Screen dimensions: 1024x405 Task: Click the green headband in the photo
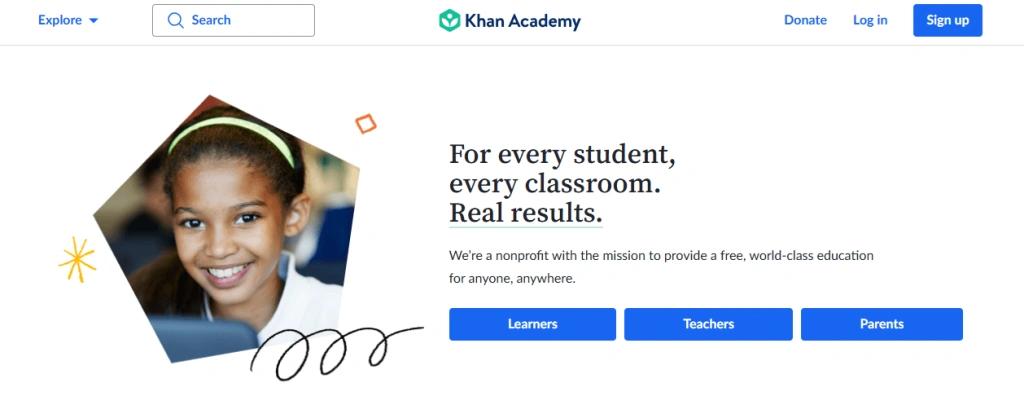231,138
